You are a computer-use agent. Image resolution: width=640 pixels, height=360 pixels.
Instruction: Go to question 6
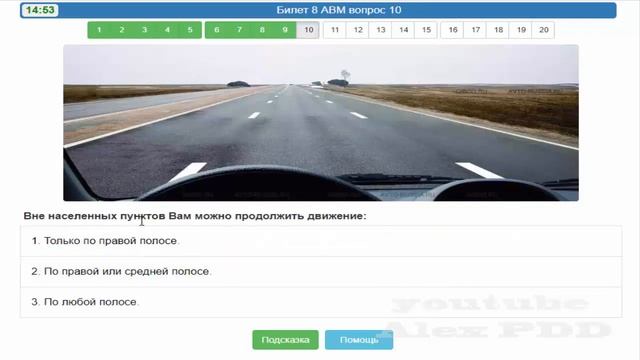click(217, 30)
